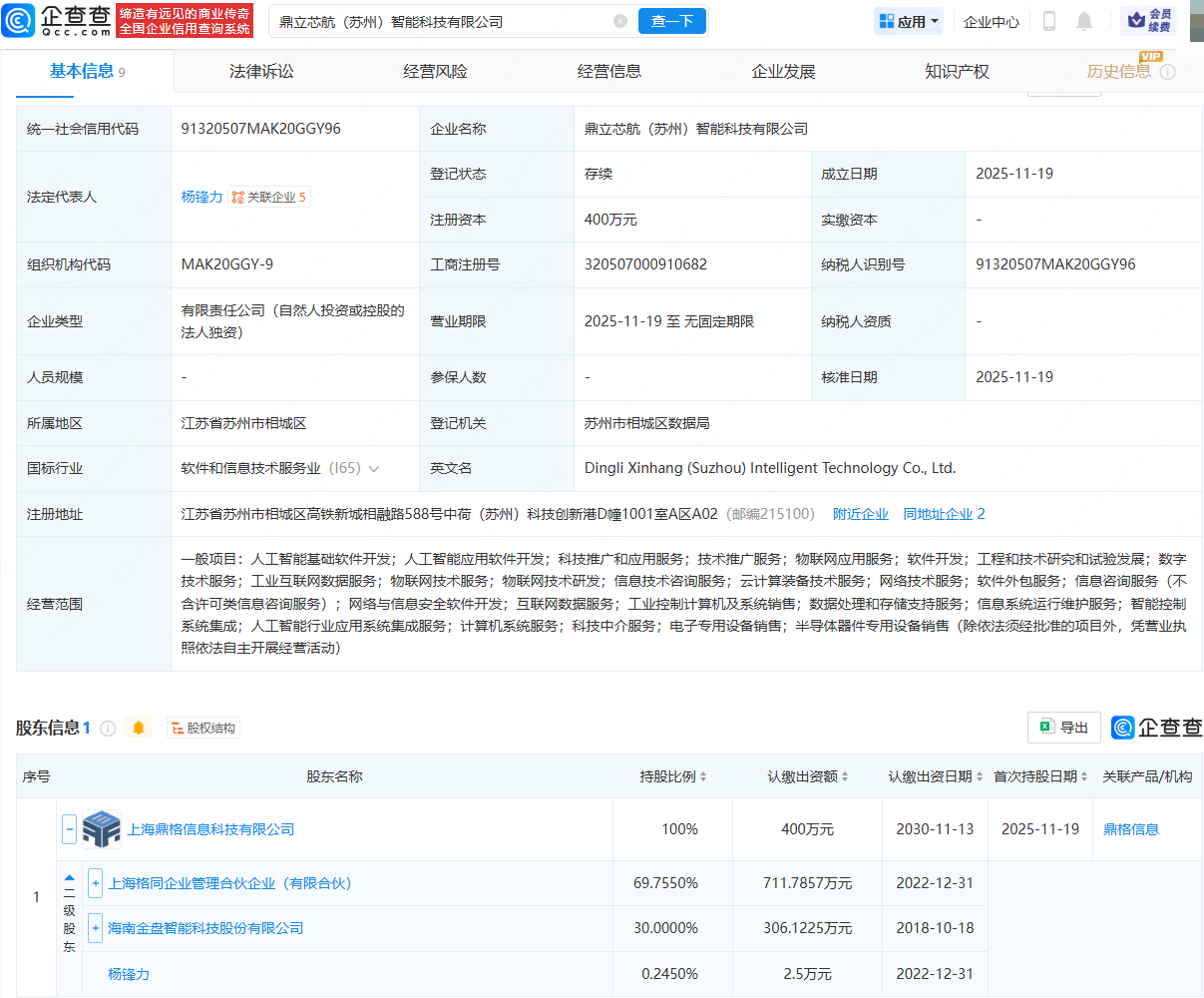Image resolution: width=1204 pixels, height=998 pixels.
Task: Open 股权结构 via its chart icon
Action: coord(178,728)
